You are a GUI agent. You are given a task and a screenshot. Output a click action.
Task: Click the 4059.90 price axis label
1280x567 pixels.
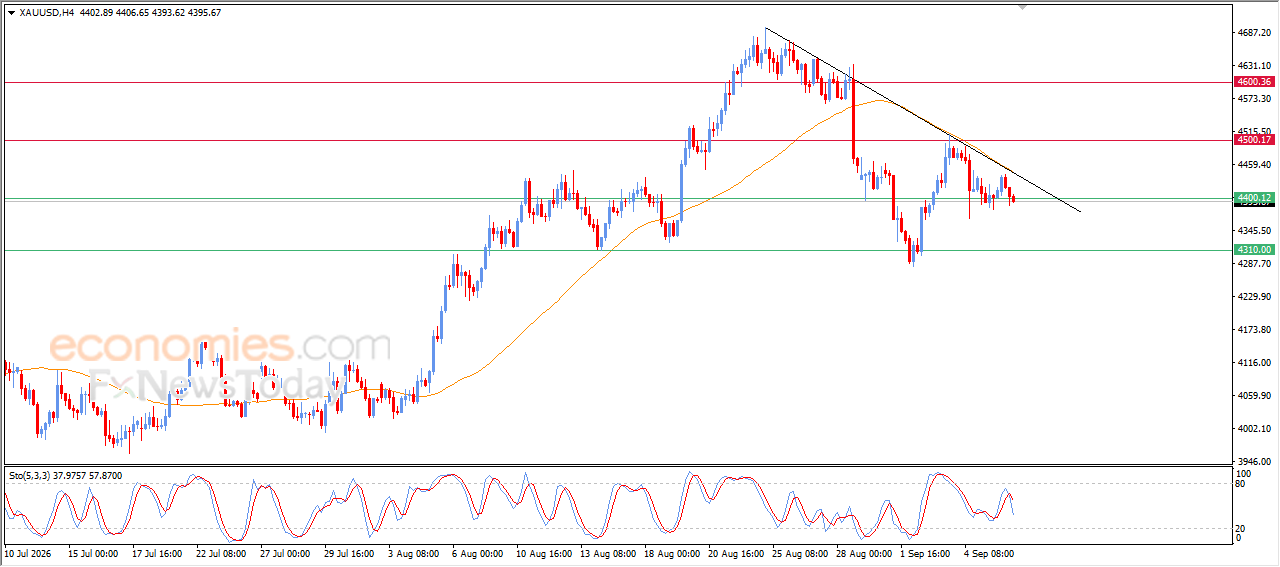coord(1253,395)
